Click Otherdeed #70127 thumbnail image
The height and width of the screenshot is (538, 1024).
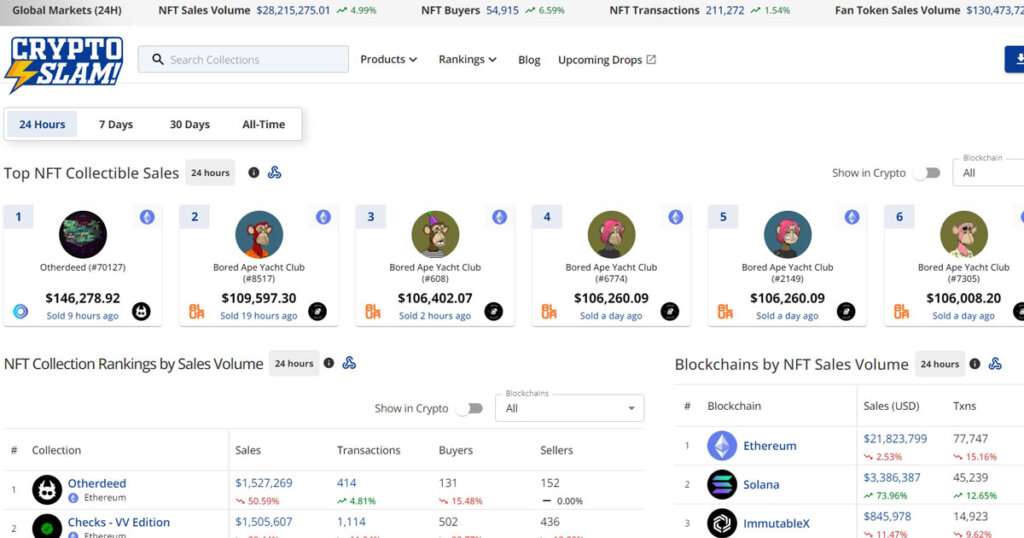click(x=83, y=234)
